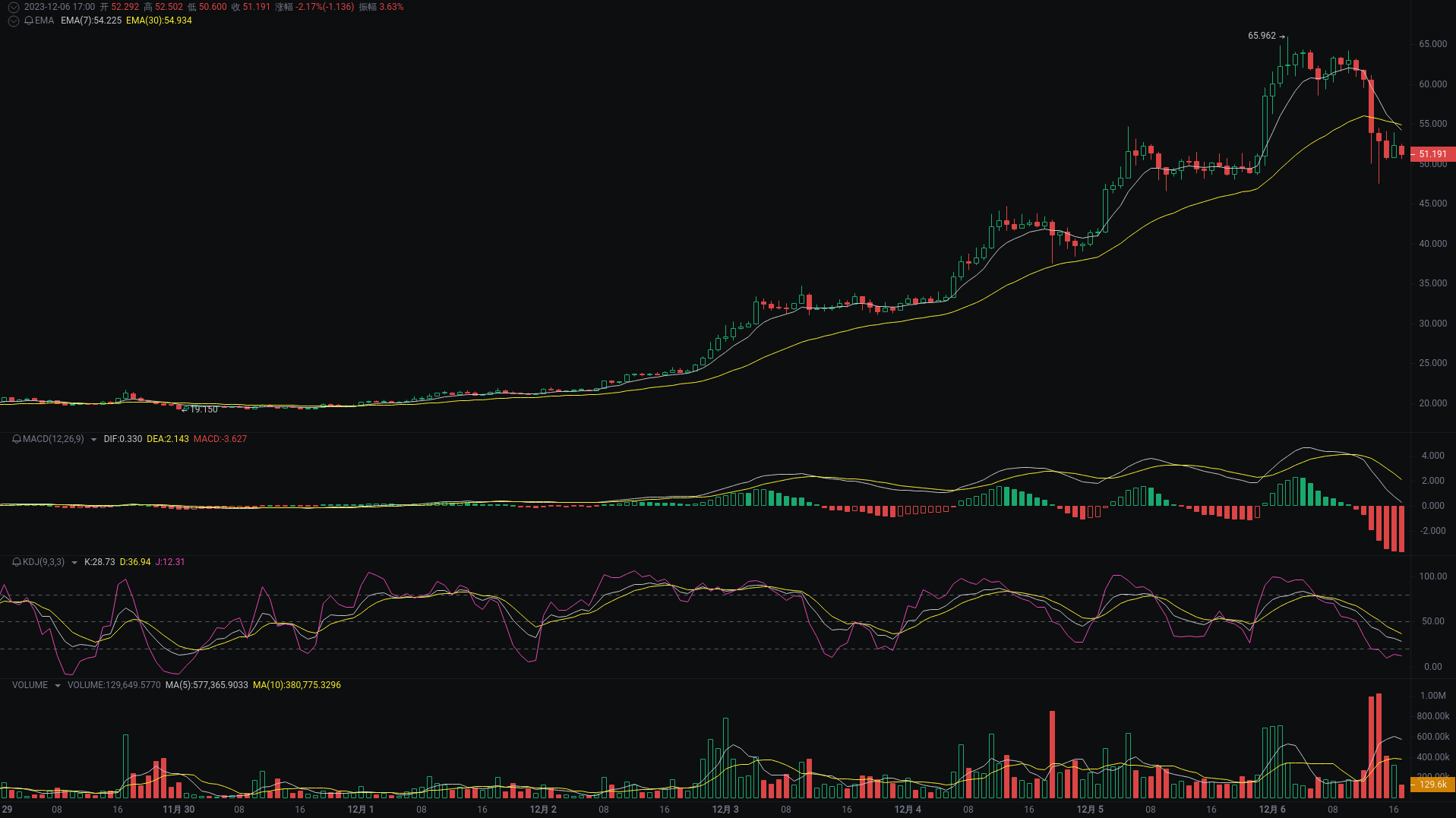1456x818 pixels.
Task: Select the D:36.94 reading
Action: pyautogui.click(x=135, y=562)
